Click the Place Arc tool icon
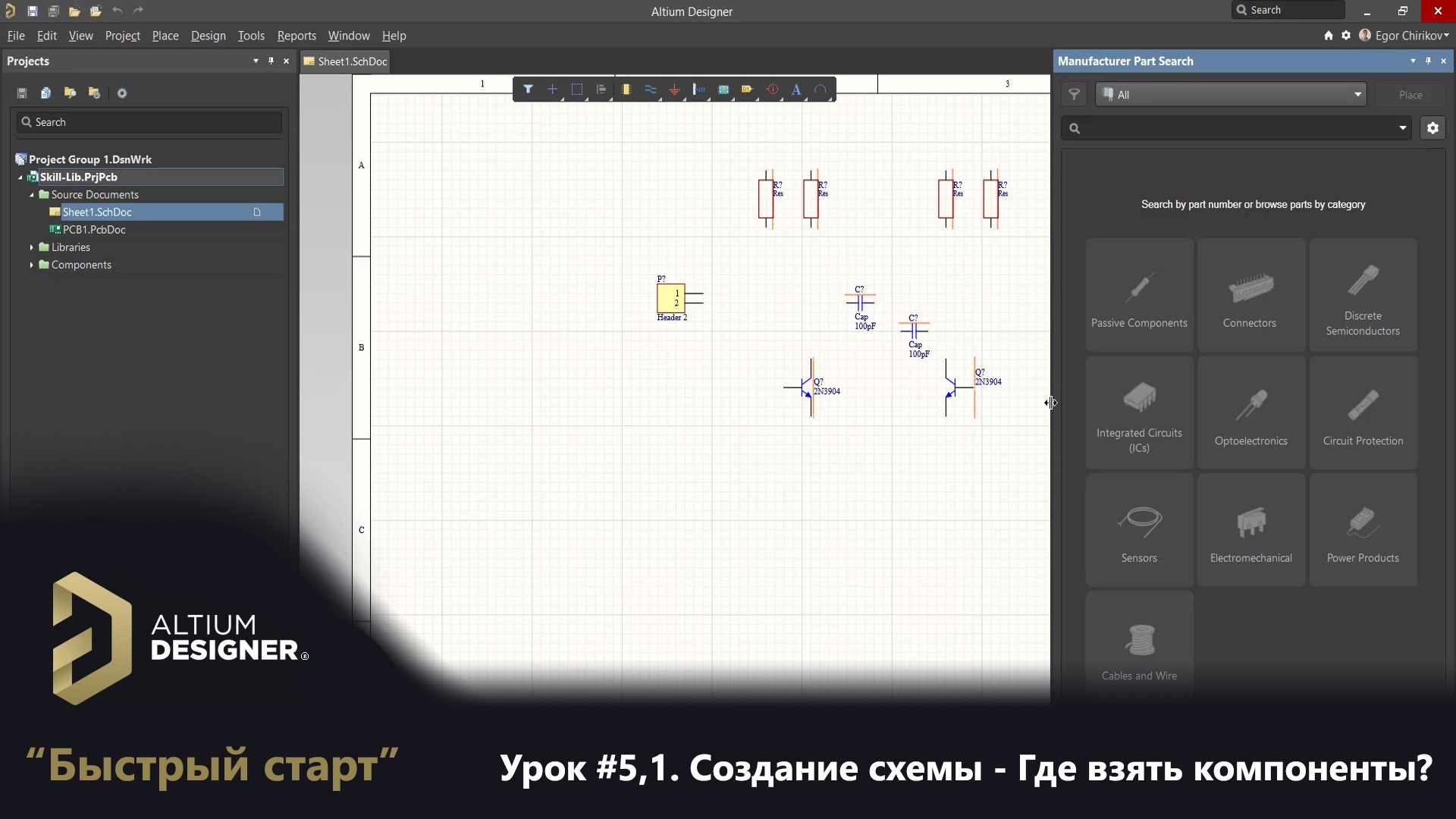The height and width of the screenshot is (819, 1456). pyautogui.click(x=821, y=89)
